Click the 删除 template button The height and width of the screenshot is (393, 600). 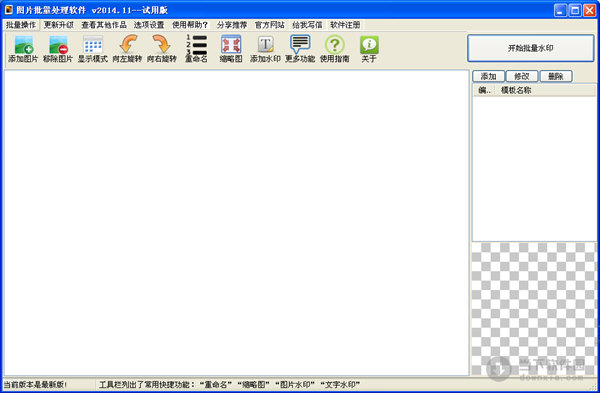[556, 76]
